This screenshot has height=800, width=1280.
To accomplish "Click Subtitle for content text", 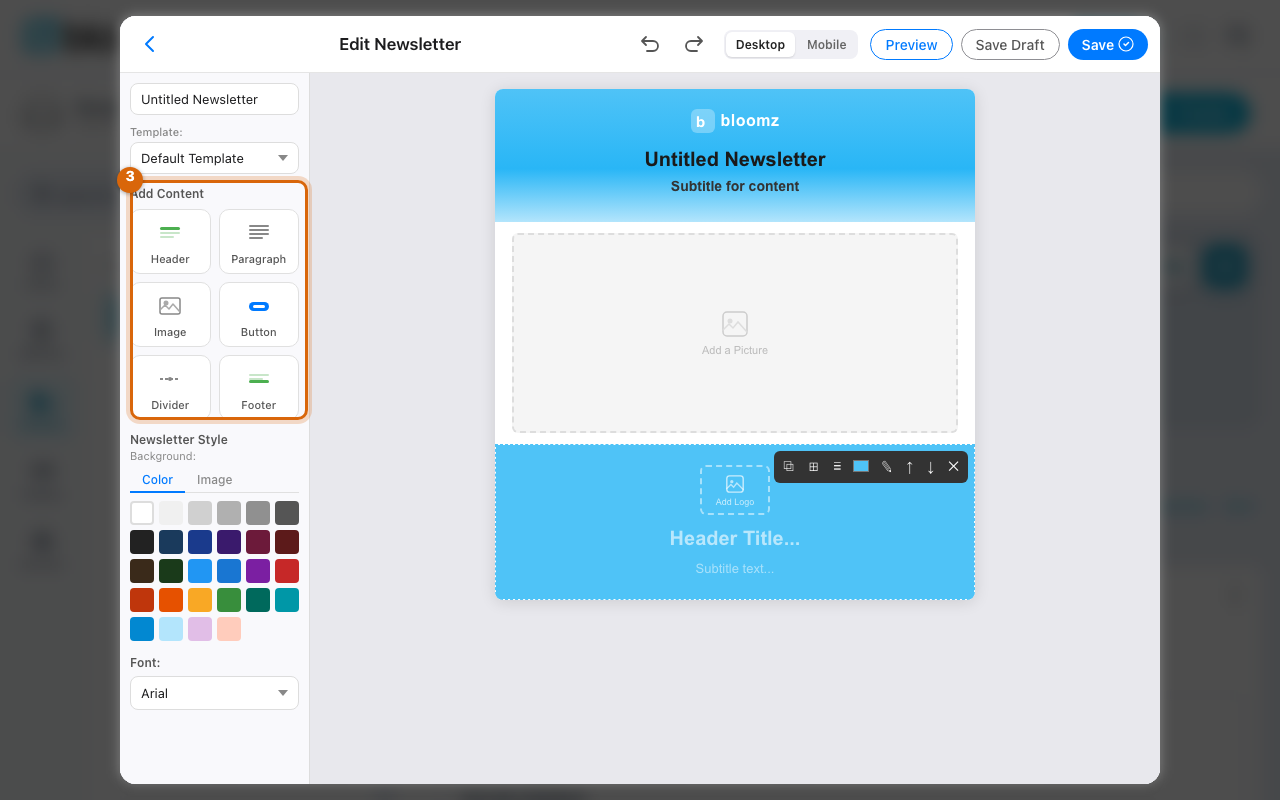I will pyautogui.click(x=735, y=186).
